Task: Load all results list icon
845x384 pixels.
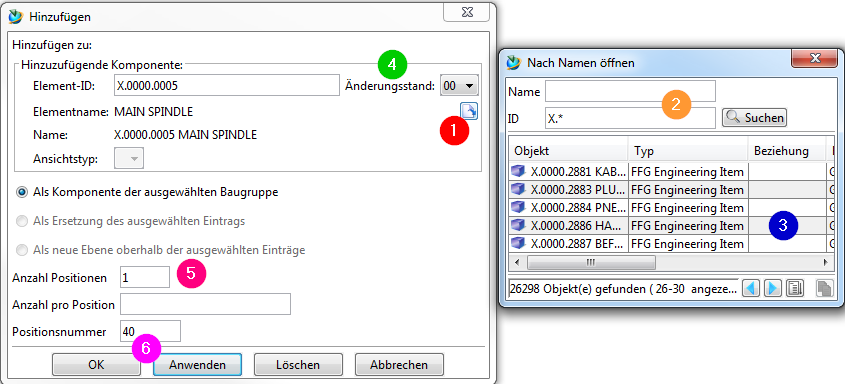Action: [x=794, y=289]
